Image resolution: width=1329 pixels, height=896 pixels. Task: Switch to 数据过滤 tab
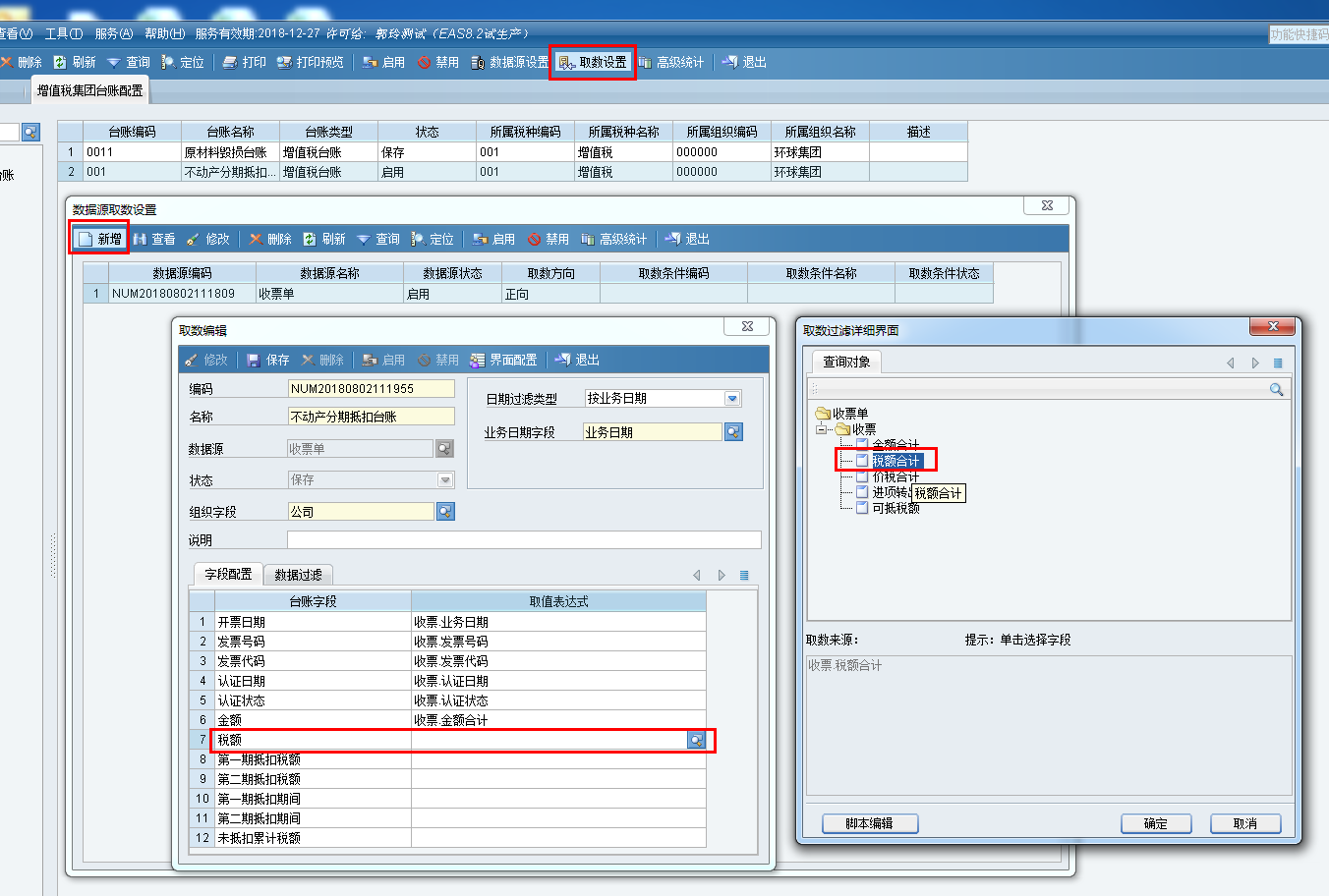tap(298, 575)
